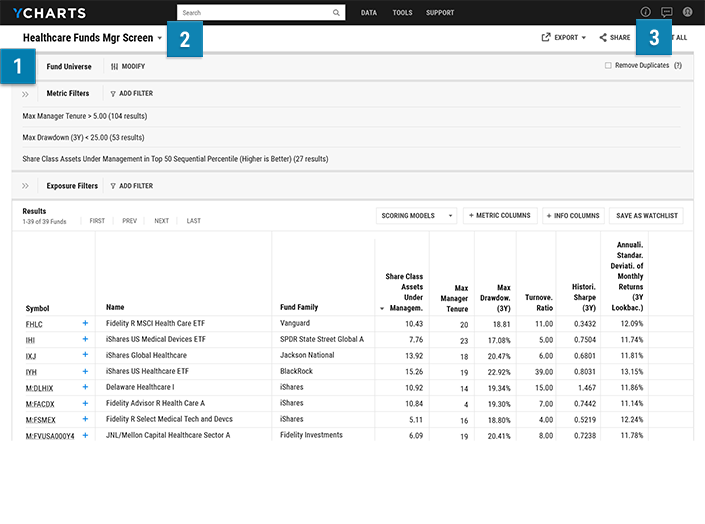Open the M:DLHIX symbol link
This screenshot has width=705, height=524.
(x=39, y=388)
